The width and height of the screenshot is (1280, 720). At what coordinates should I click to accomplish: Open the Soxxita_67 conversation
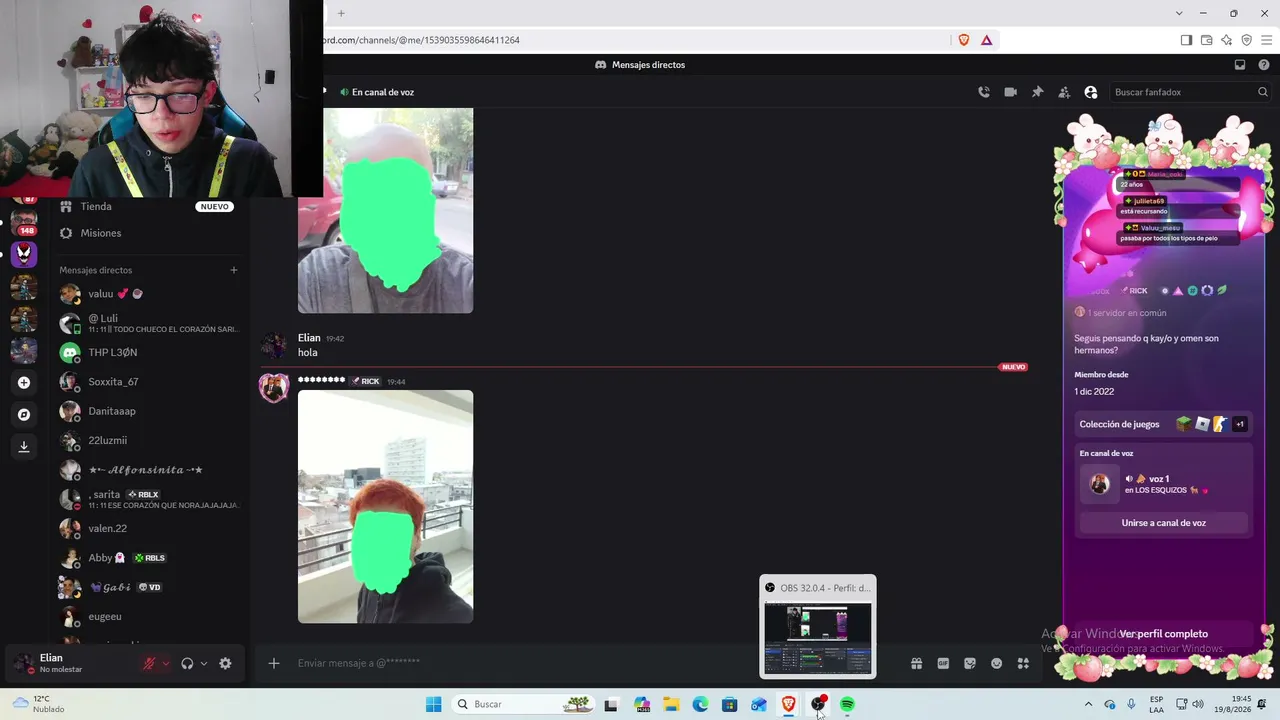tap(148, 382)
